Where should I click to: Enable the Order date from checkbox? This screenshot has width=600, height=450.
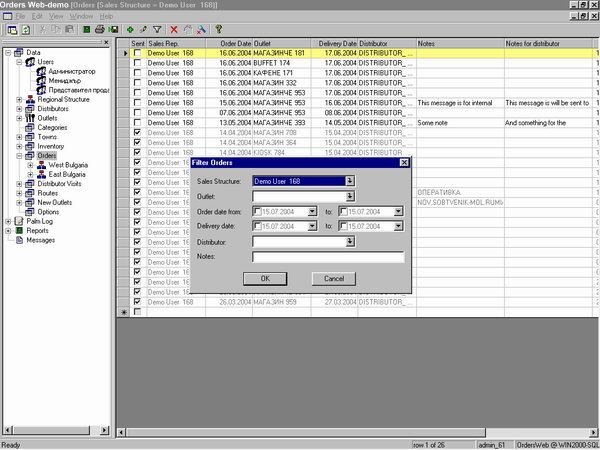click(258, 212)
